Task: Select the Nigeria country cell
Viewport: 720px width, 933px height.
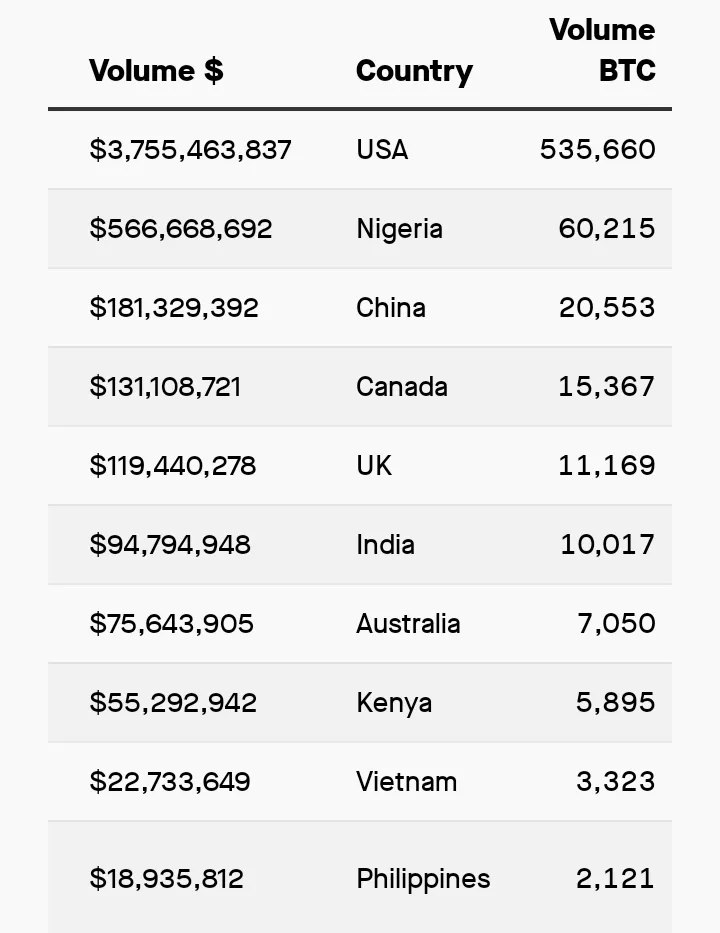Action: 399,229
